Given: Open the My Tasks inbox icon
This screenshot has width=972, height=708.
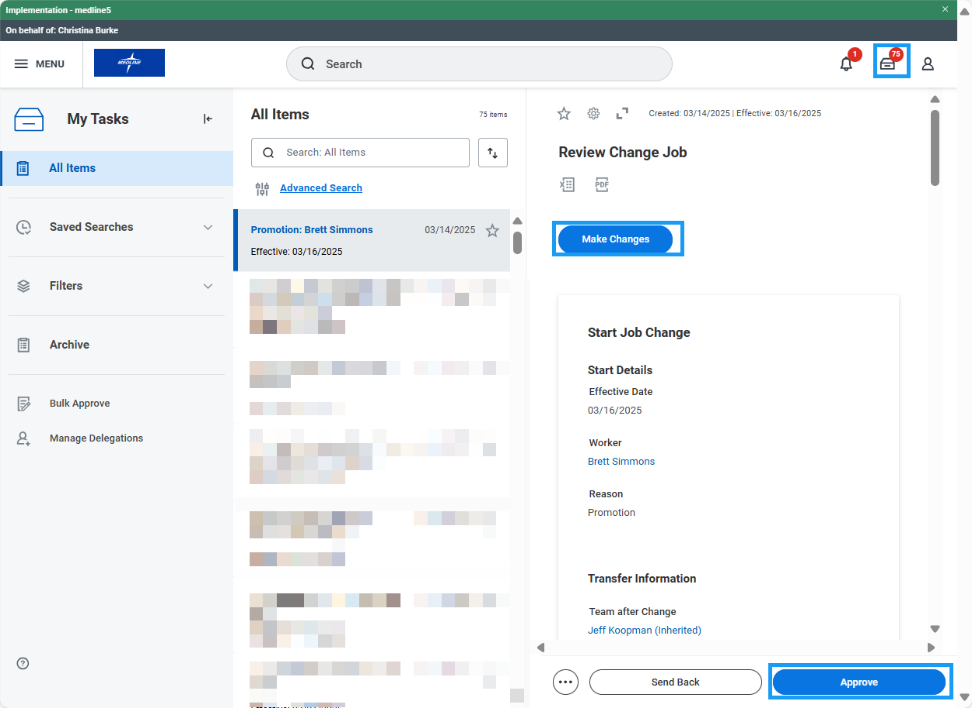Looking at the screenshot, I should 887,64.
